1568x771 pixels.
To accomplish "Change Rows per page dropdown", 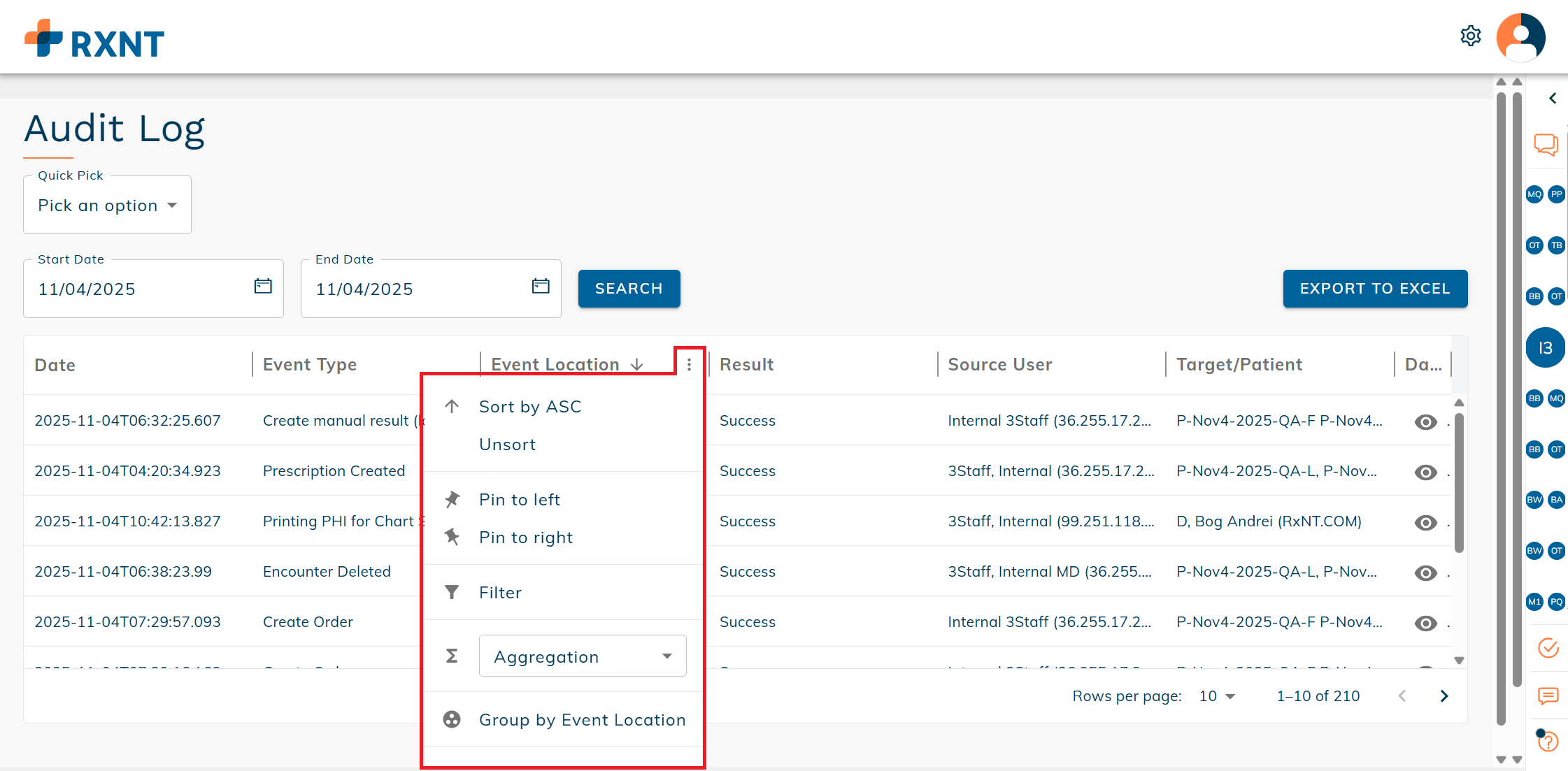I will click(1217, 696).
